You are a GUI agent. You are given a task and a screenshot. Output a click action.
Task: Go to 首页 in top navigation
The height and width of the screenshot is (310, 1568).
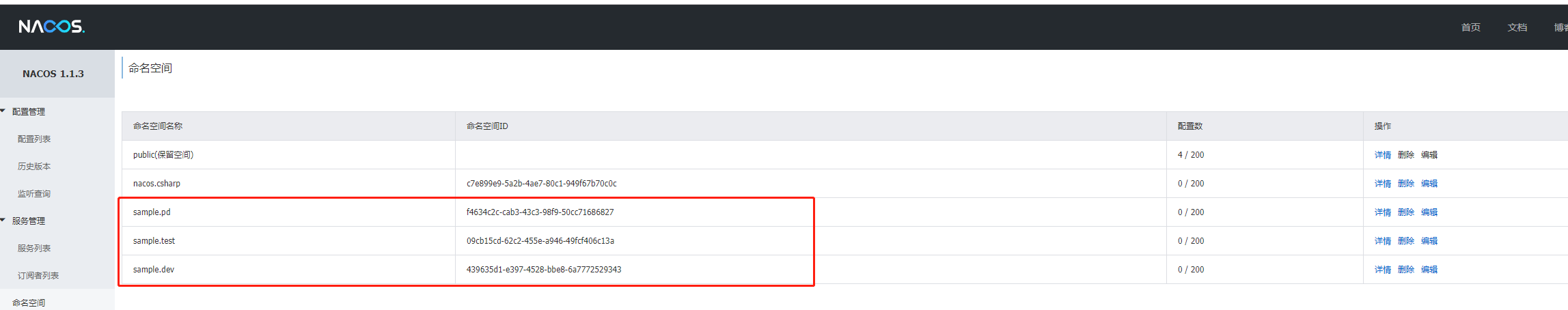tap(1471, 27)
